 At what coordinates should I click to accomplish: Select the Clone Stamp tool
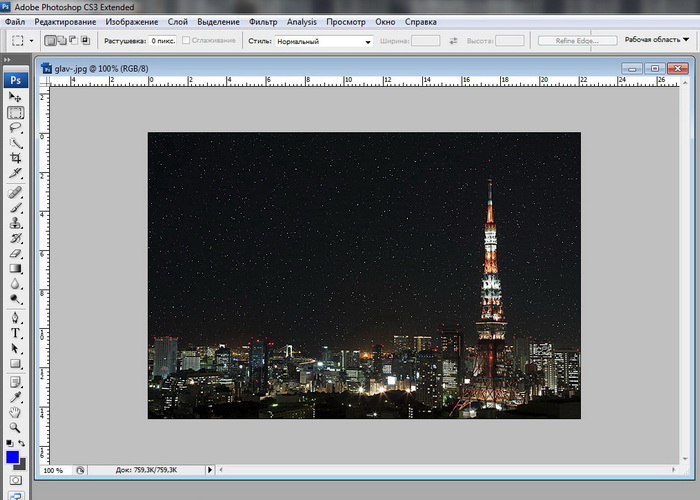(15, 222)
